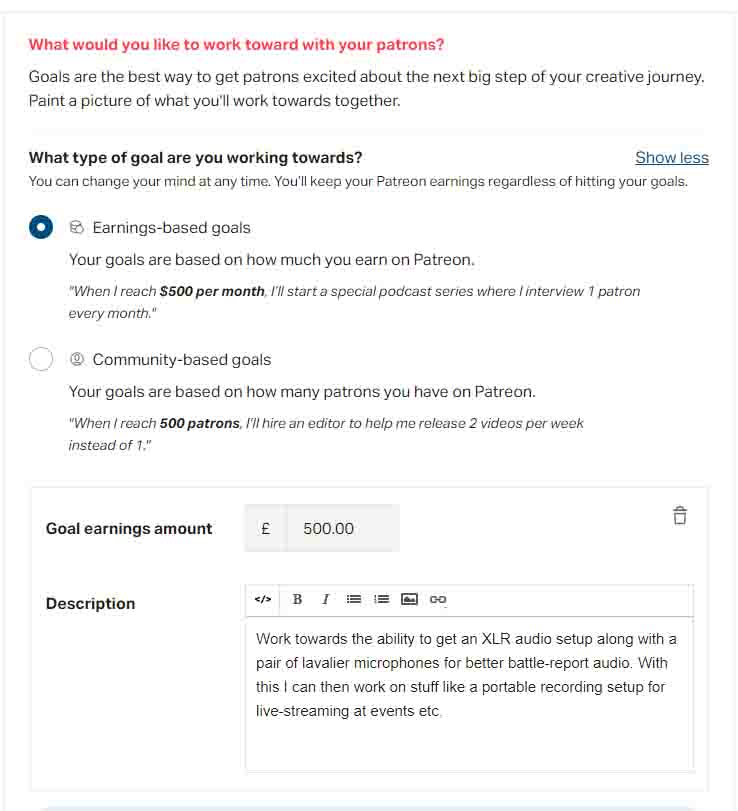This screenshot has height=811, width=738.
Task: Click the Community-based goals label text
Action: coord(181,360)
